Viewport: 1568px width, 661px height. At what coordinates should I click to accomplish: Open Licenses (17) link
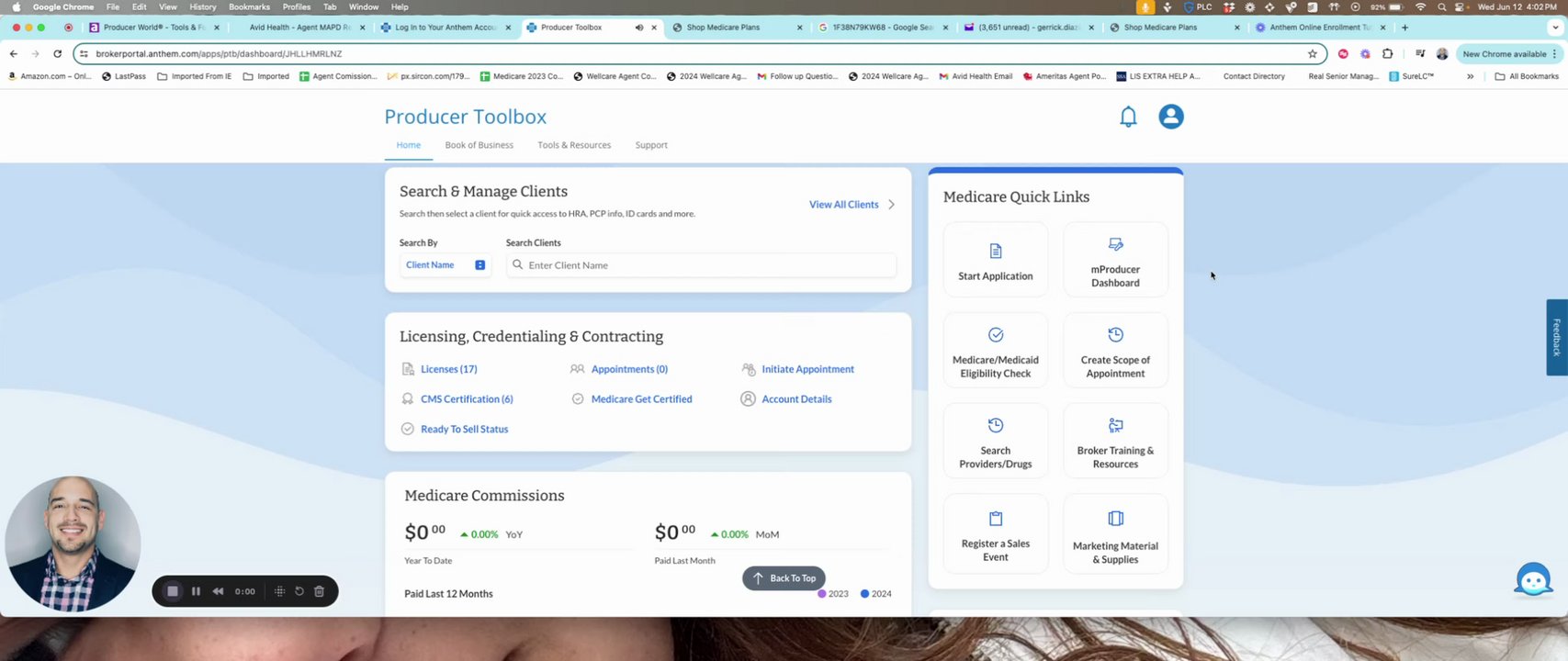click(x=449, y=369)
